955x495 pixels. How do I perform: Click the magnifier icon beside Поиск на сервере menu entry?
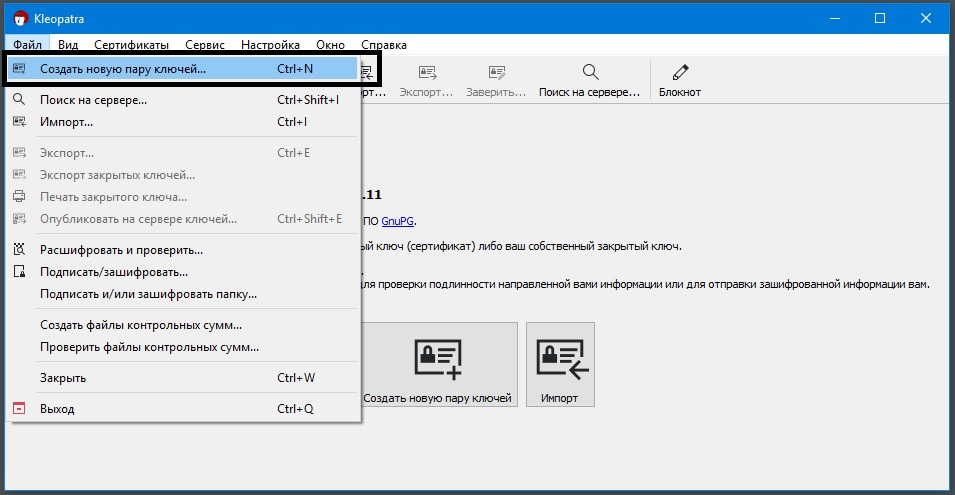[19, 99]
